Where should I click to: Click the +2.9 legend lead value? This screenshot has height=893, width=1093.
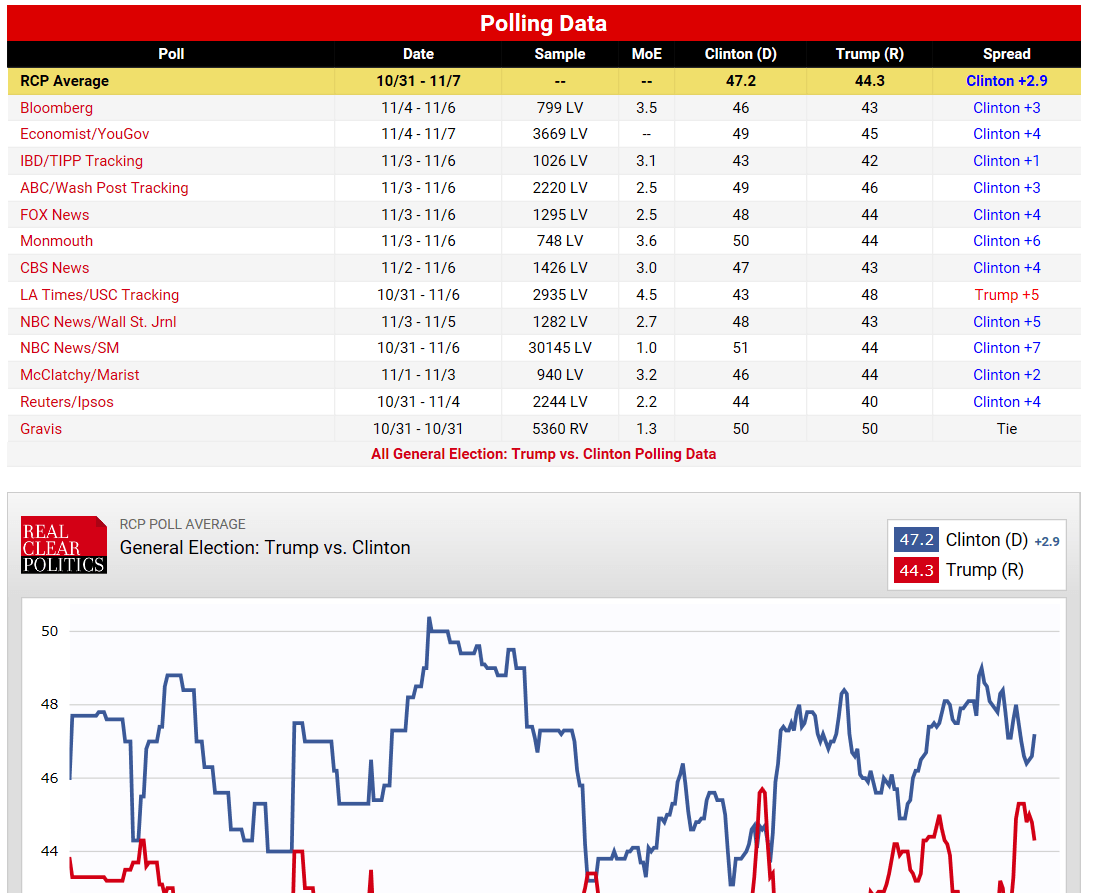(1046, 542)
